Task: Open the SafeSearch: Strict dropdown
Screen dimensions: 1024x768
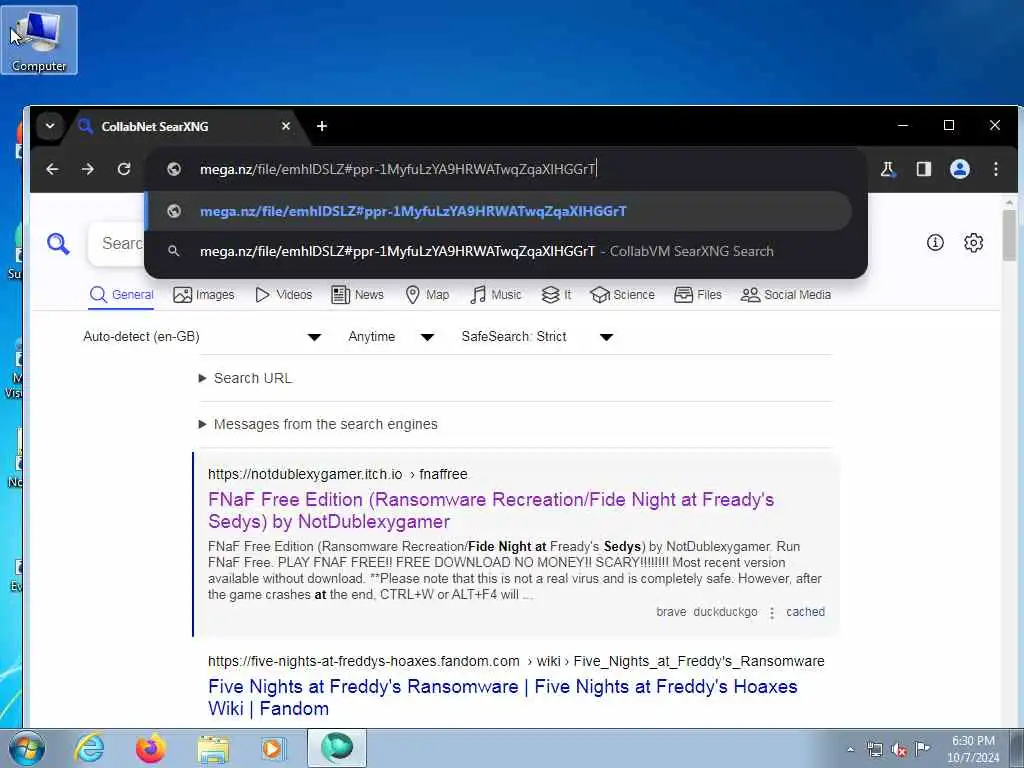Action: pyautogui.click(x=537, y=336)
